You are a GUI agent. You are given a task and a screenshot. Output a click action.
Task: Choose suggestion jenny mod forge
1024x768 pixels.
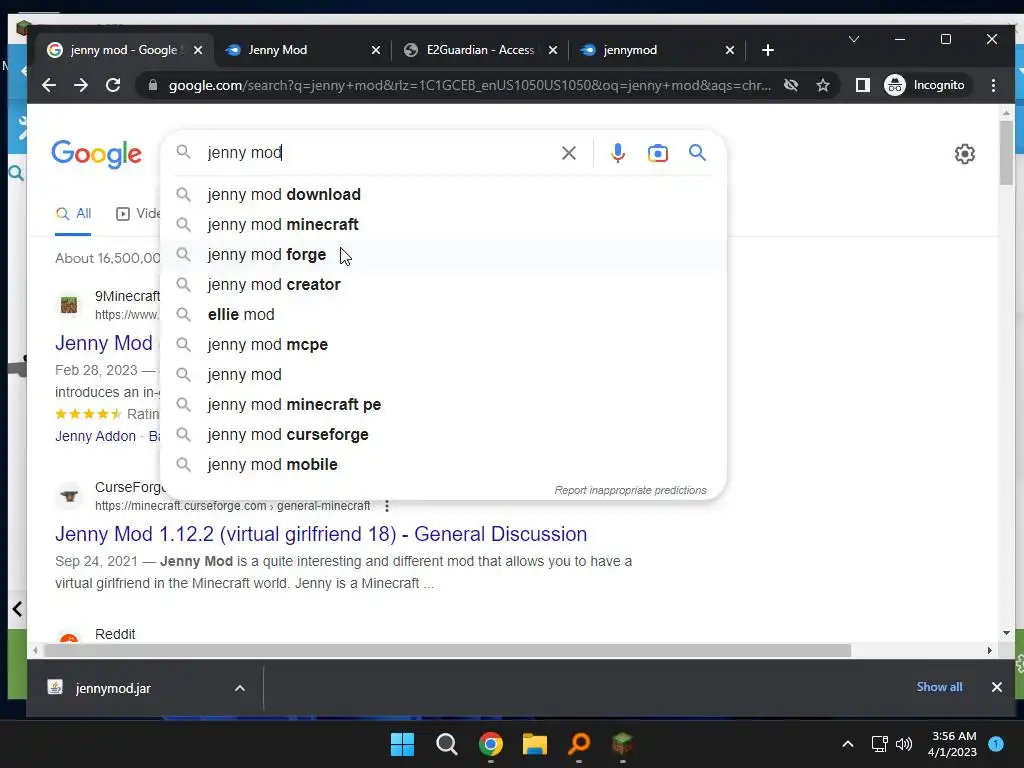(443, 255)
